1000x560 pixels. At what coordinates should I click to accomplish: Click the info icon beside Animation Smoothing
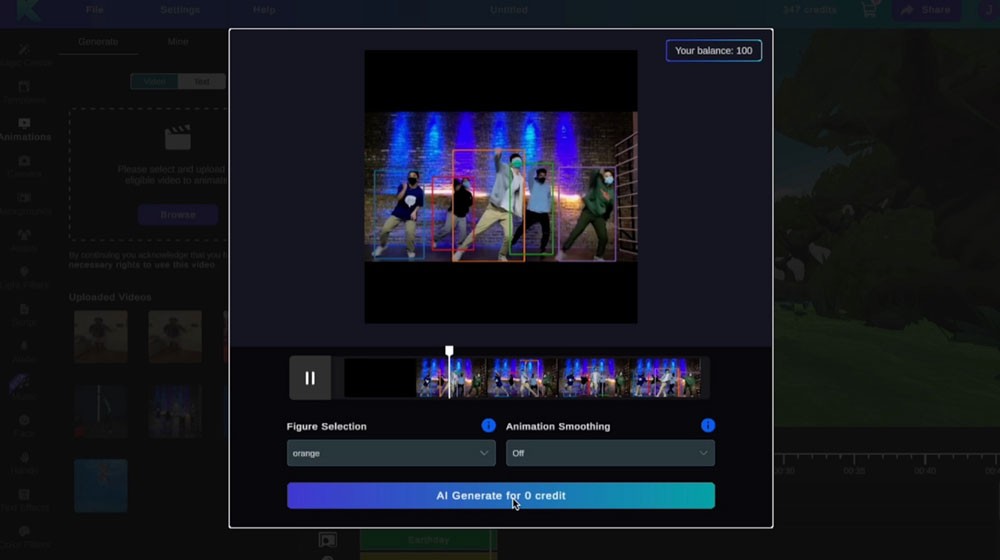[708, 425]
